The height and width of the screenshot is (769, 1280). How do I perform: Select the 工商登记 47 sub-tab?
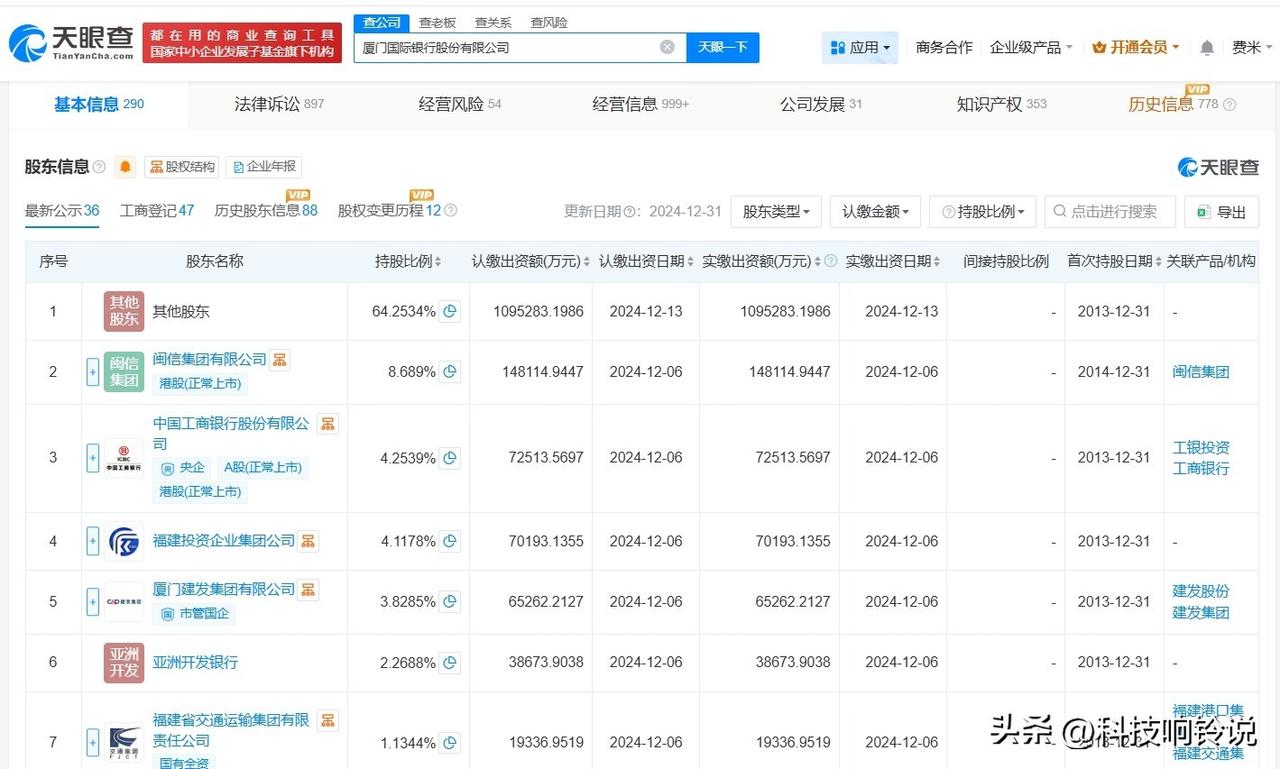[157, 211]
